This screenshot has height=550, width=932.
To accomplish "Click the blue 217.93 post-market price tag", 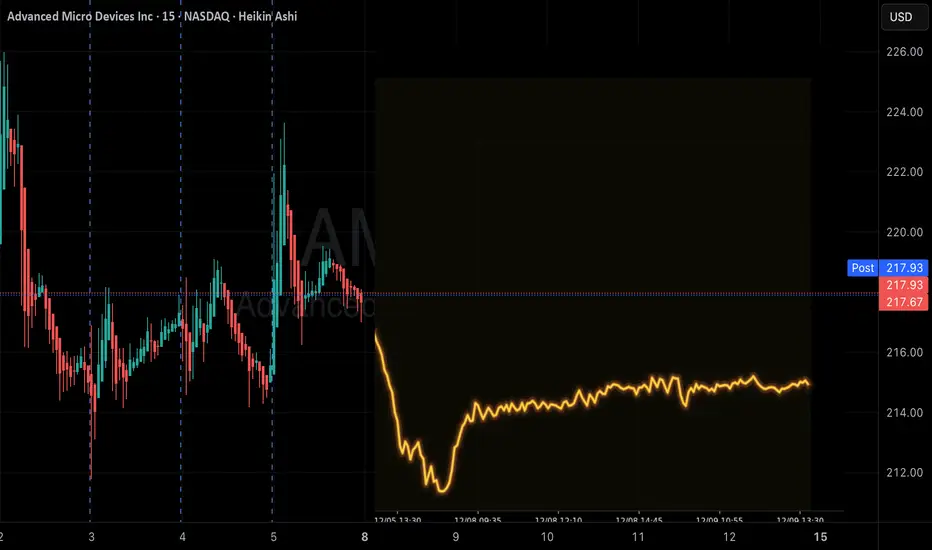I will (x=904, y=268).
